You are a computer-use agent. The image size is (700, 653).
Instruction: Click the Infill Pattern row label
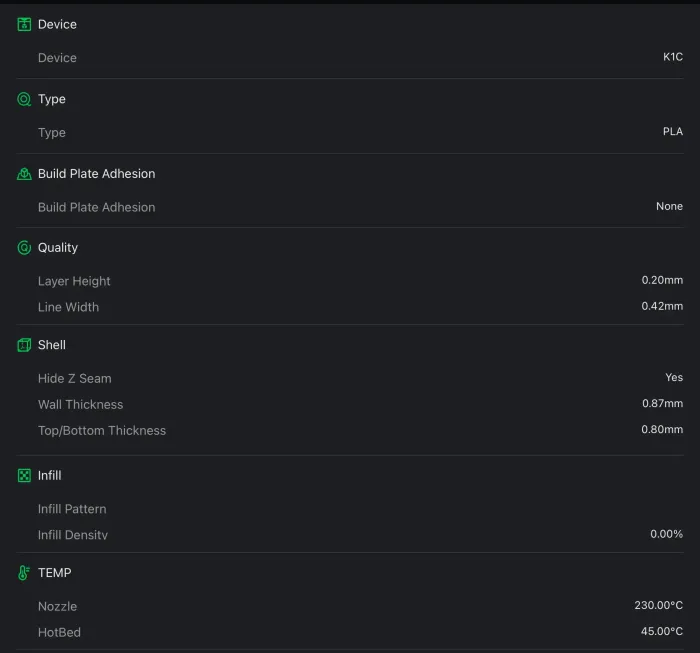72,509
